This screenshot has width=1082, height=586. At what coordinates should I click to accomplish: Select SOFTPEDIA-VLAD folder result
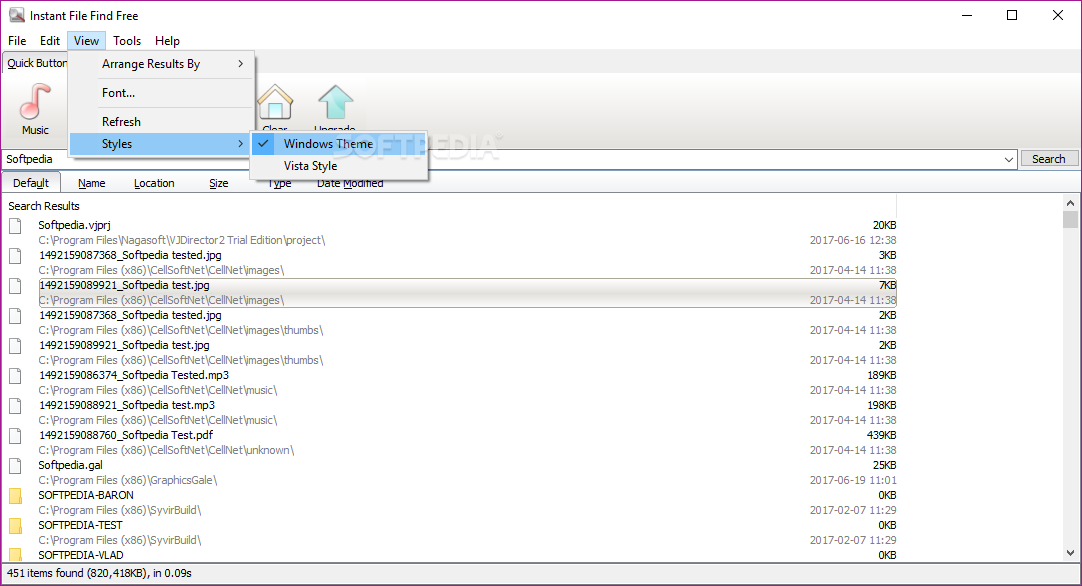tap(467, 555)
